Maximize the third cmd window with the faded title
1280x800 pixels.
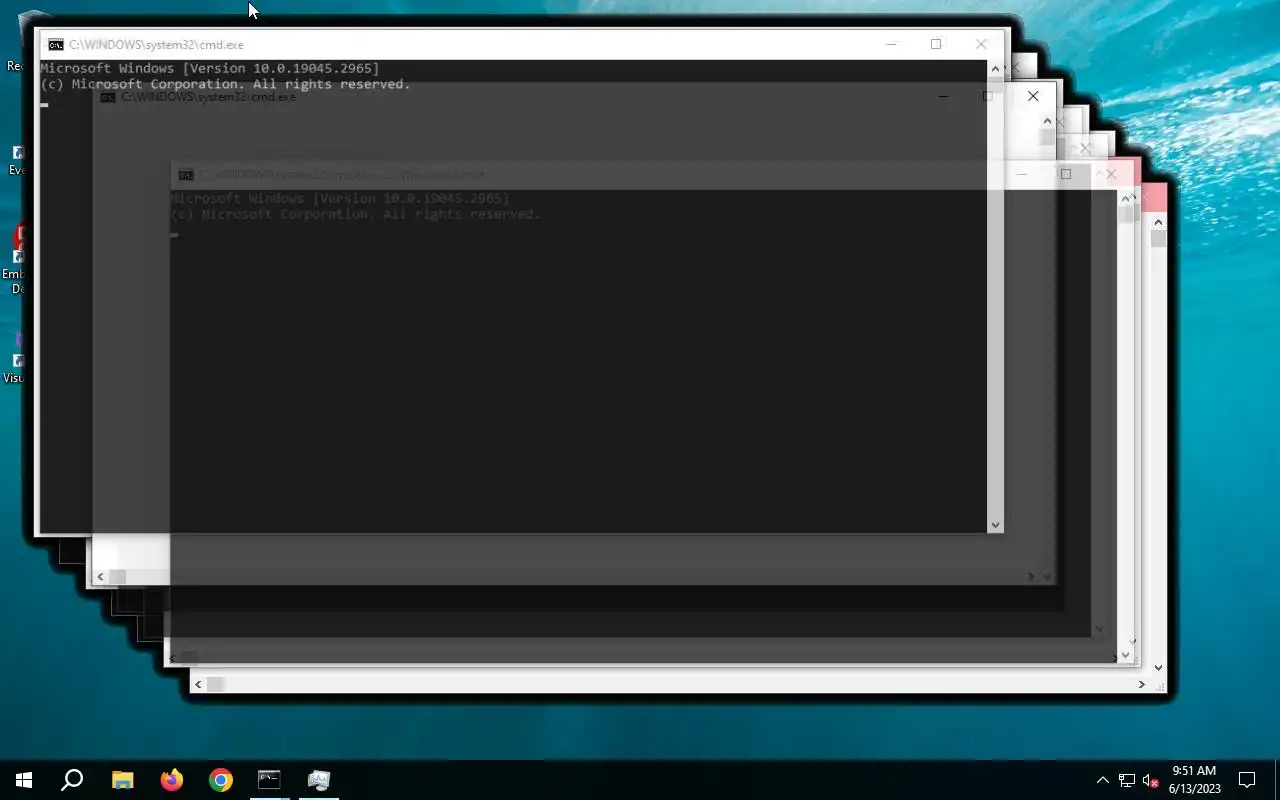click(1066, 174)
